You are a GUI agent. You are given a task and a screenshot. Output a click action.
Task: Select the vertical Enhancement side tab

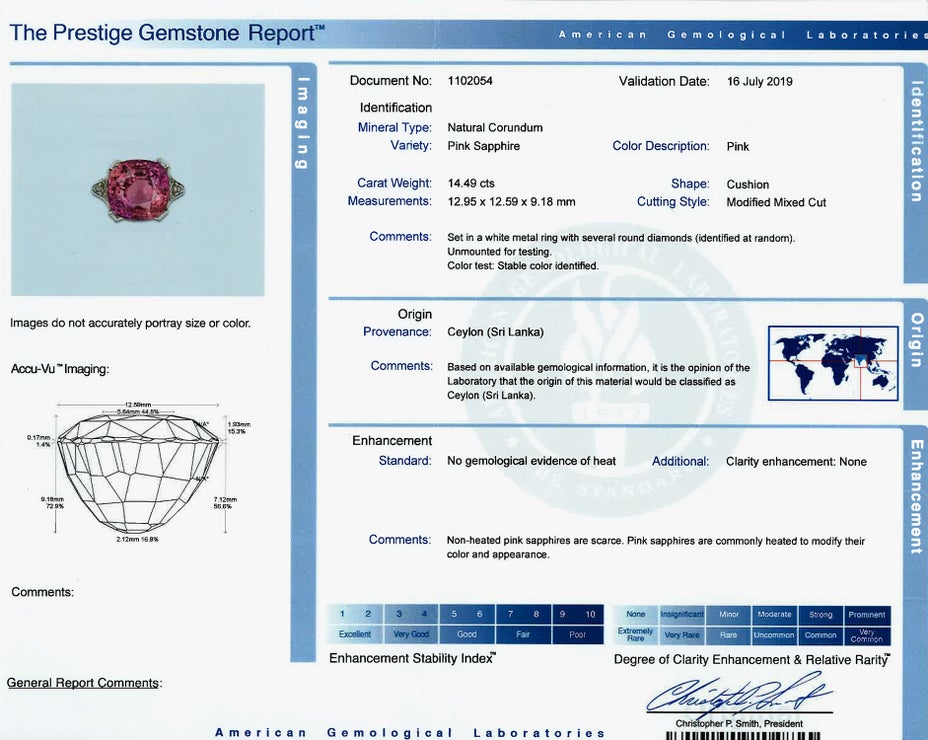pos(916,495)
